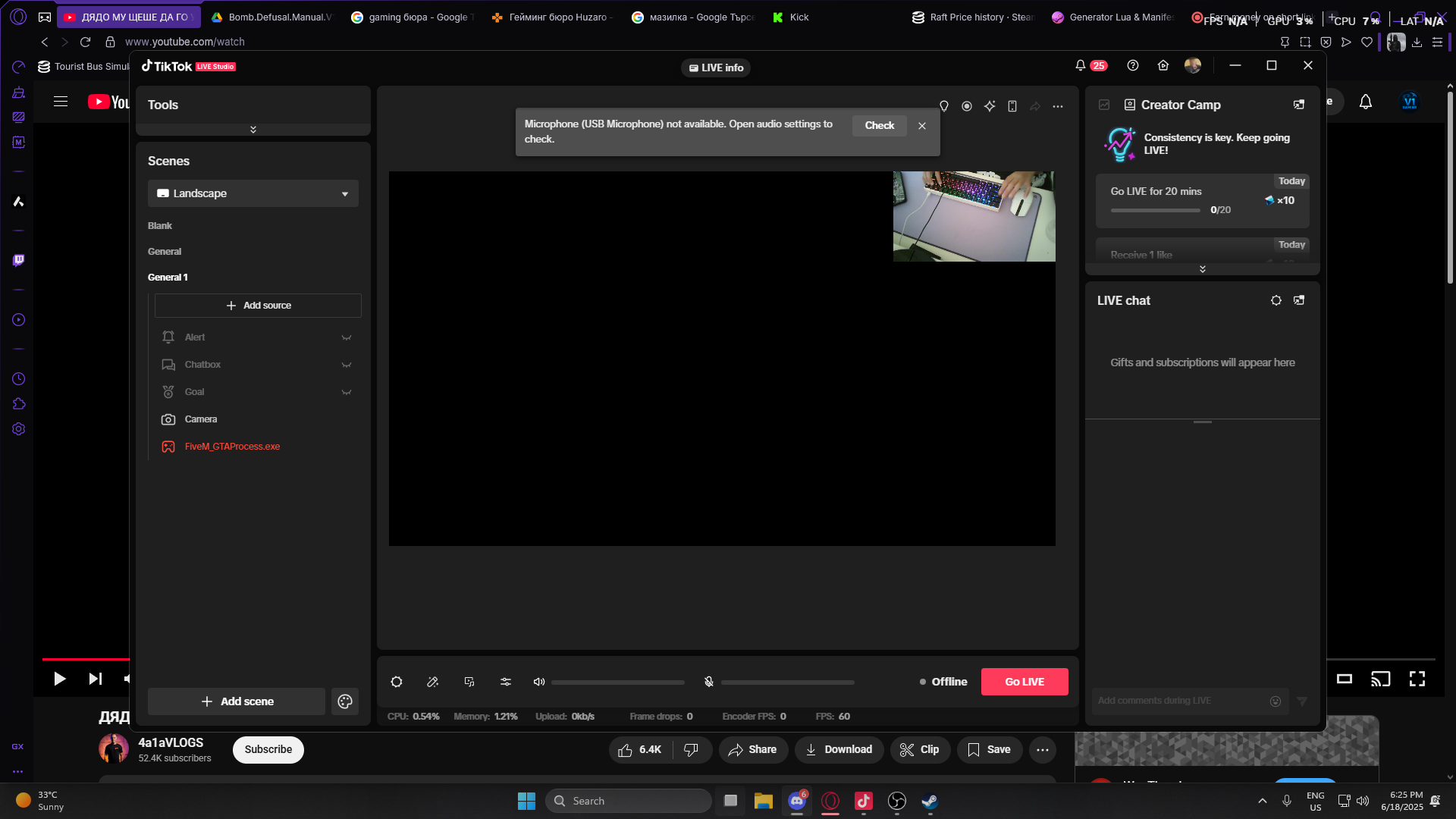Screen dimensions: 1456x819
Task: Open the help question mark icon
Action: pyautogui.click(x=1133, y=66)
